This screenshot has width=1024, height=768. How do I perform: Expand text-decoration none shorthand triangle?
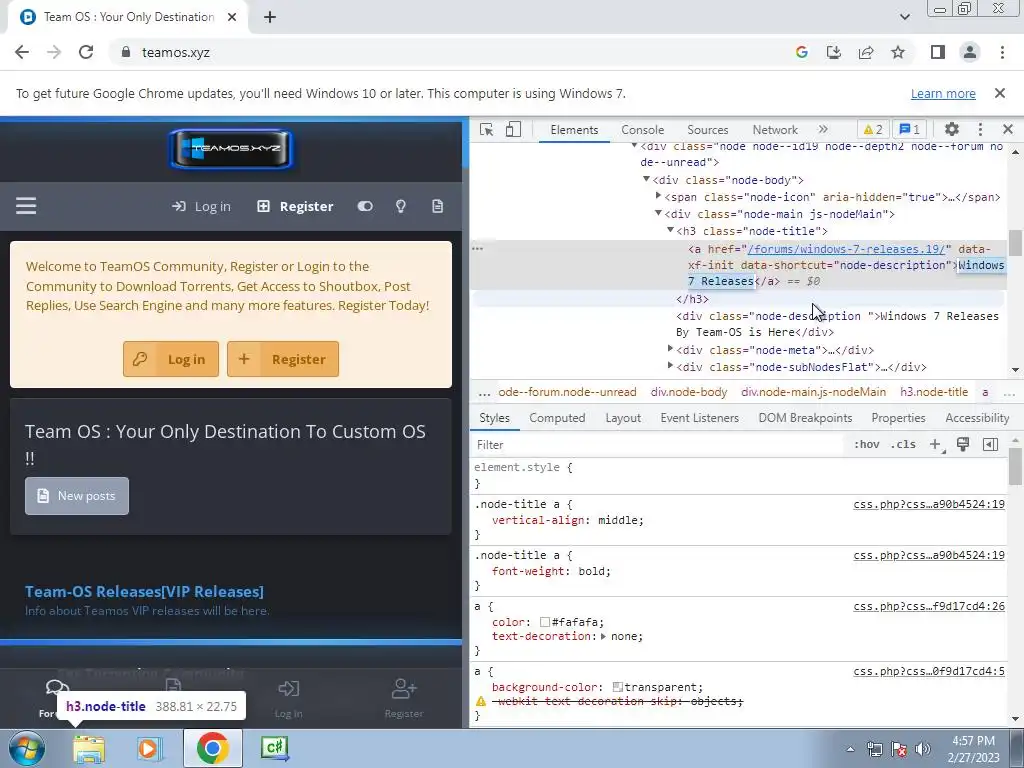point(603,636)
